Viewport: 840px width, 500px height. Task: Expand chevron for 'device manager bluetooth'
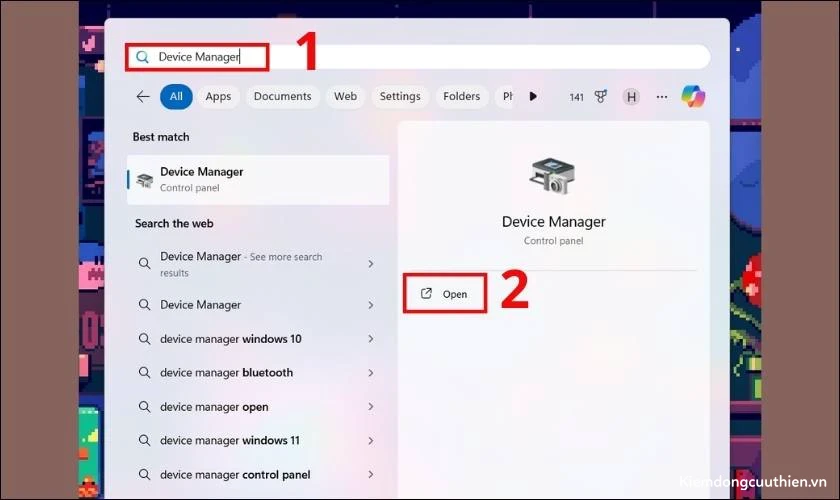(371, 372)
